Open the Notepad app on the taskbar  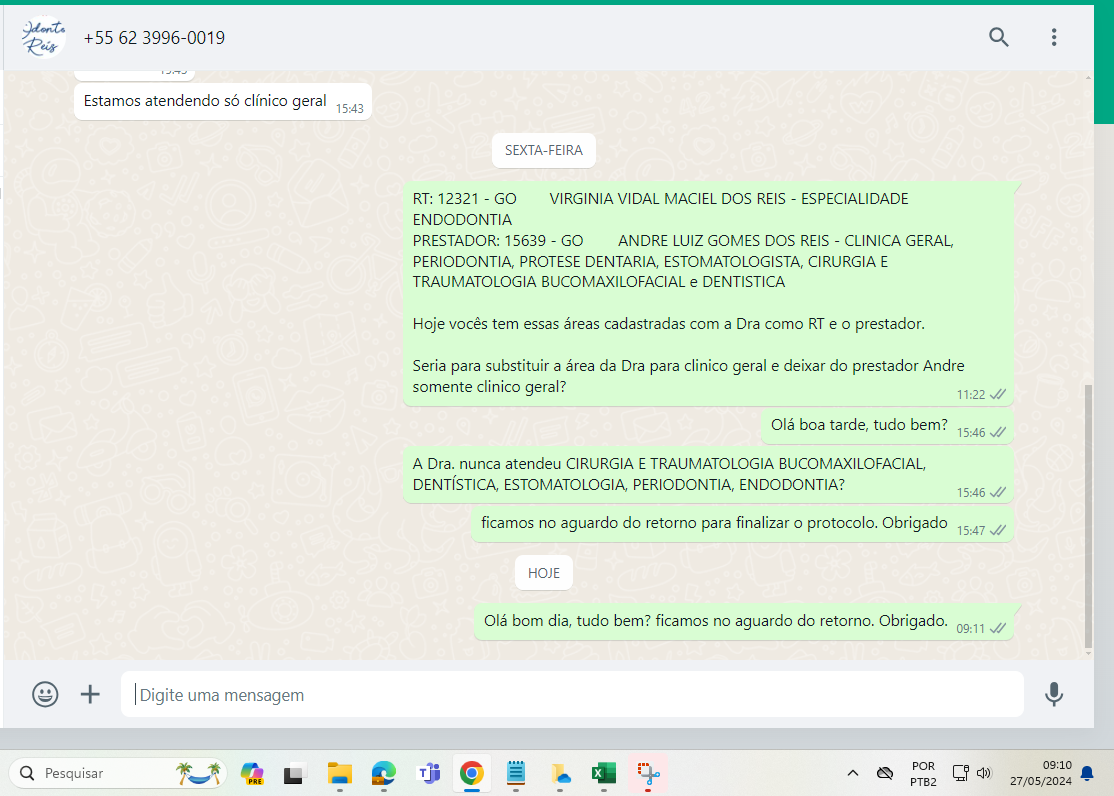click(516, 773)
